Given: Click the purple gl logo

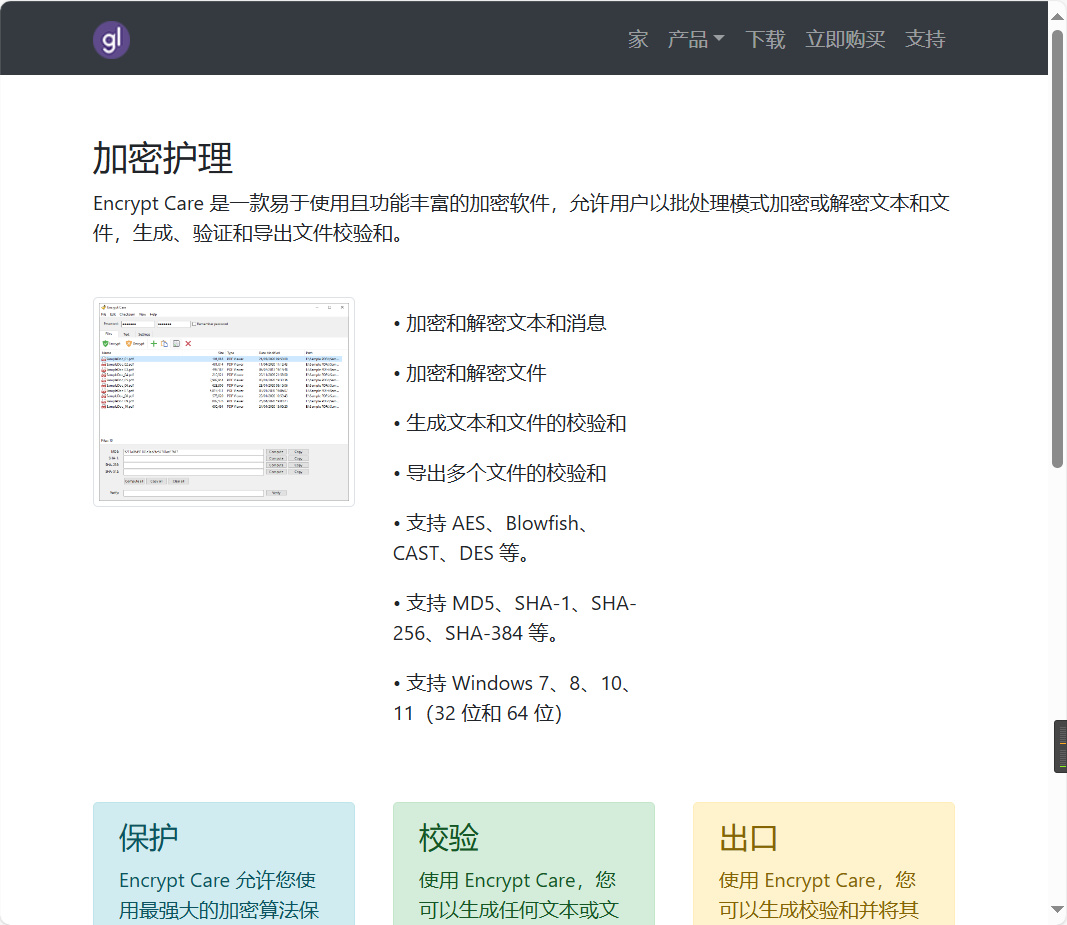Looking at the screenshot, I should [112, 39].
